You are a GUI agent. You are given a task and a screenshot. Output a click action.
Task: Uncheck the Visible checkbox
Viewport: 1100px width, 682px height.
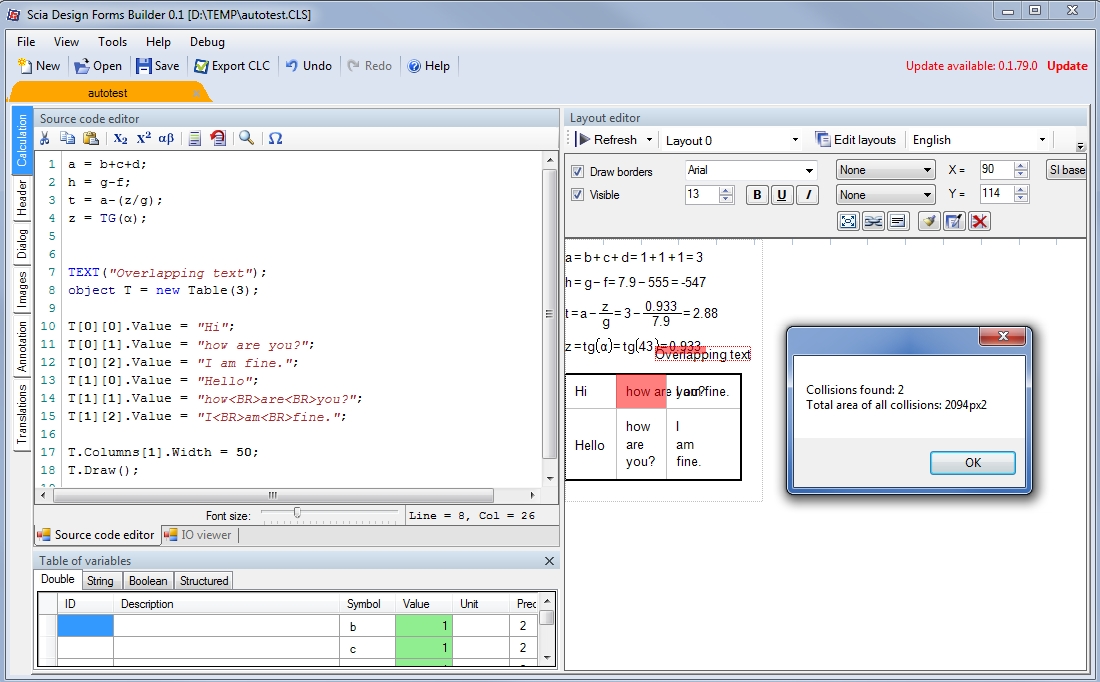(x=577, y=194)
